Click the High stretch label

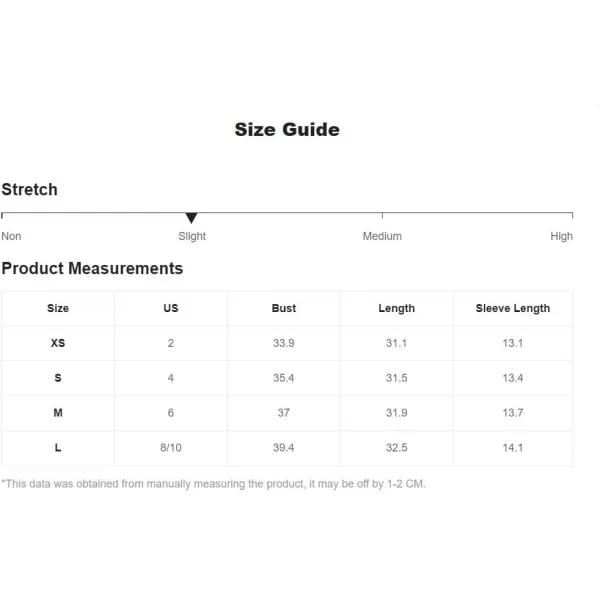561,236
